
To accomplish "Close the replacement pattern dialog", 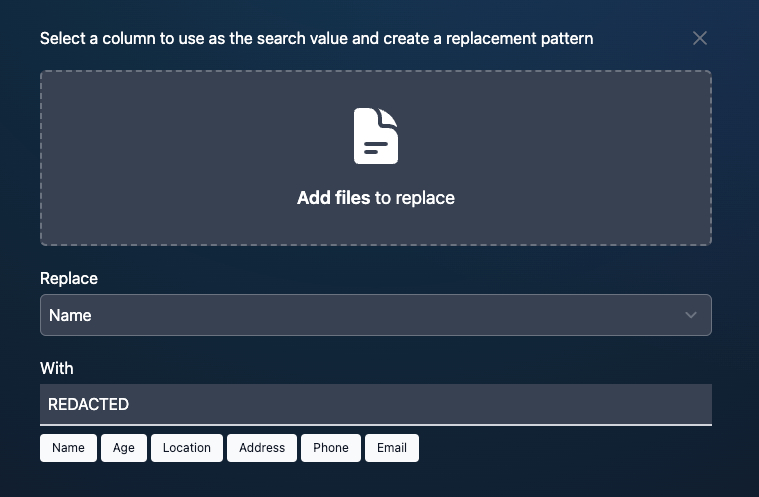I will point(700,38).
